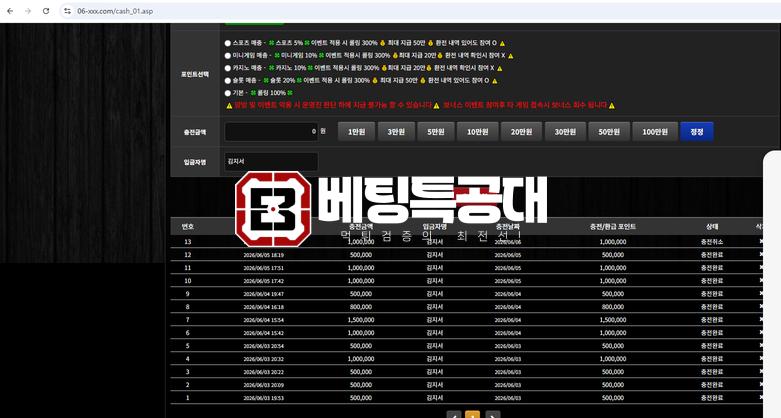
Task: Remove row 8 with its × icon
Action: click(x=761, y=306)
